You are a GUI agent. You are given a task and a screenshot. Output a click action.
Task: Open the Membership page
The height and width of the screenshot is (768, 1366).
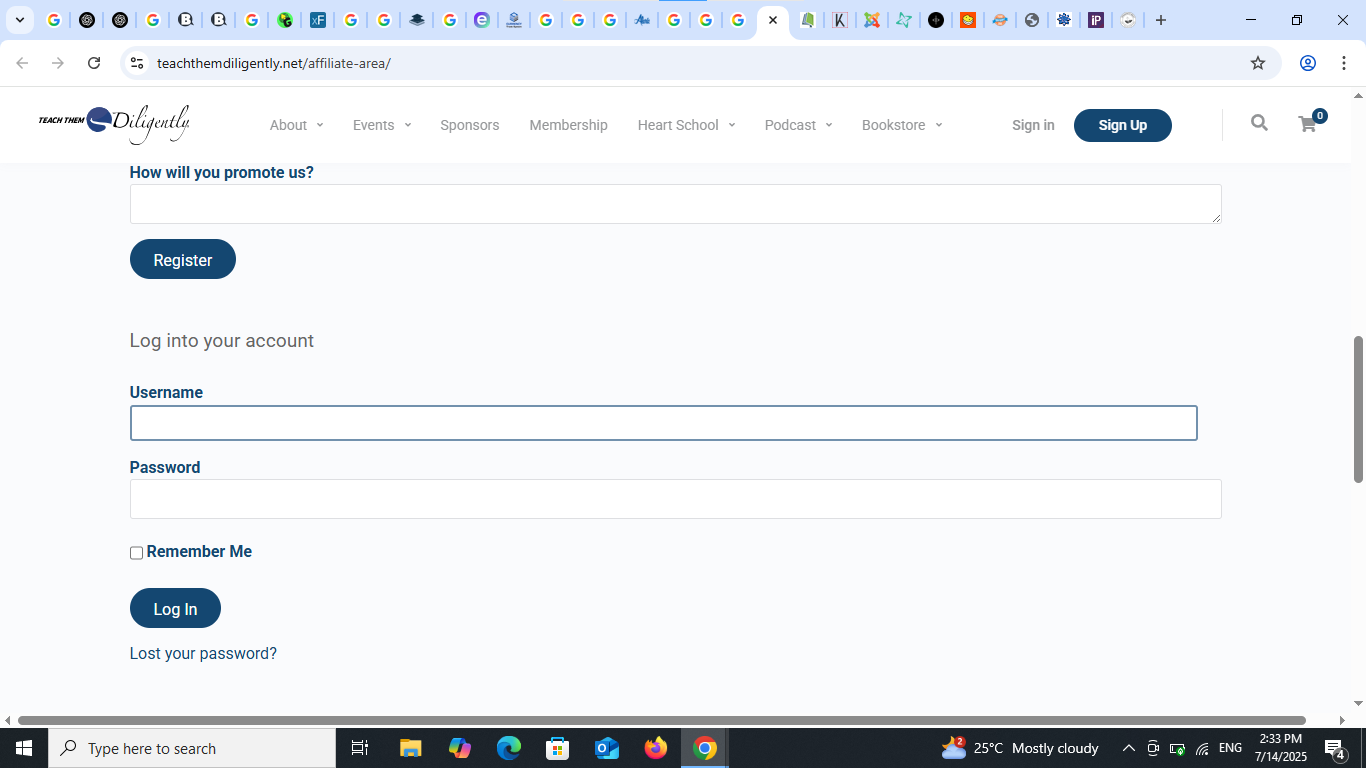[568, 125]
